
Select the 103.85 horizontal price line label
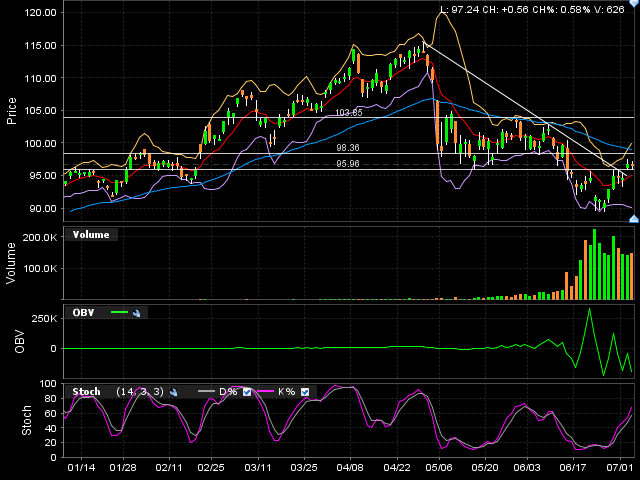click(x=348, y=113)
